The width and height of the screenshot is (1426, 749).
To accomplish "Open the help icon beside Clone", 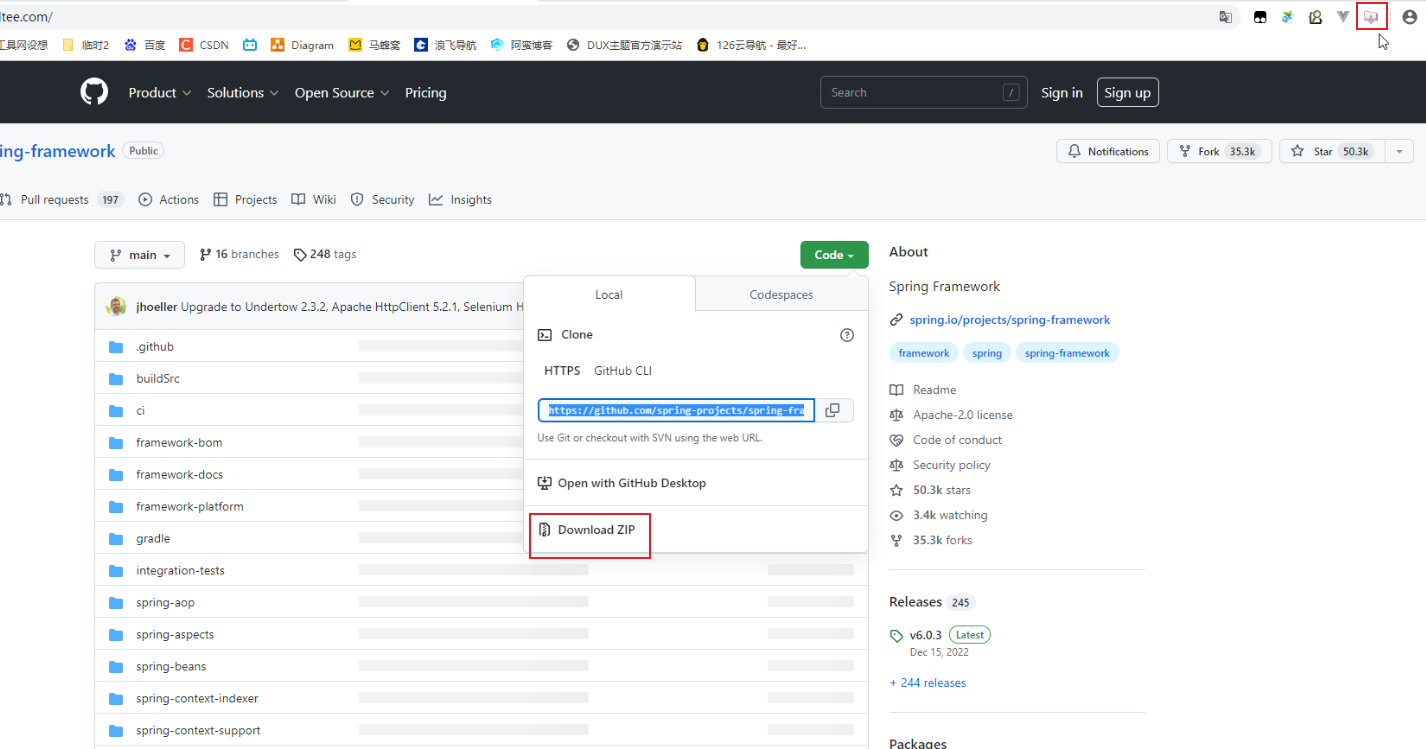I will 847,335.
